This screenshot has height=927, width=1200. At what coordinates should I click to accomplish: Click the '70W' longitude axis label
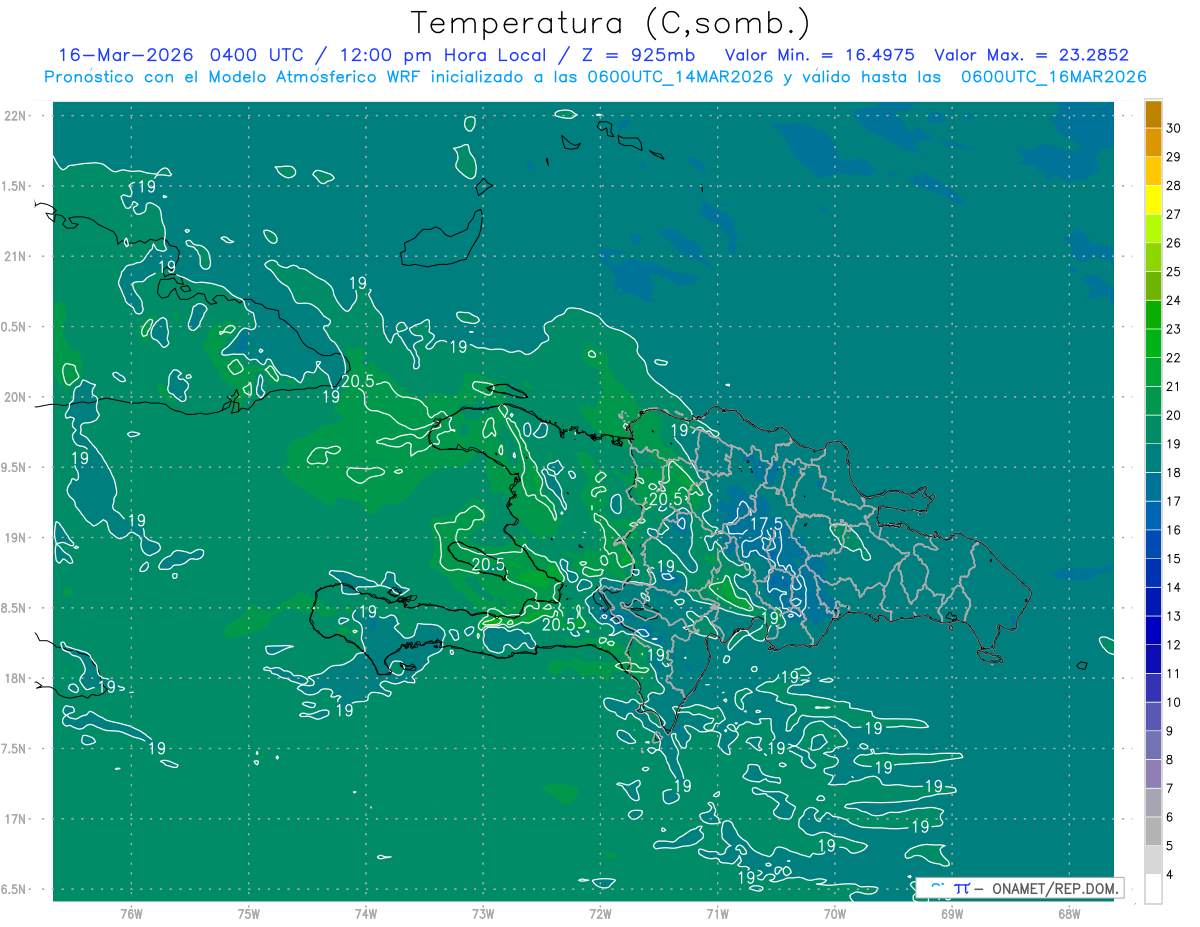point(835,914)
